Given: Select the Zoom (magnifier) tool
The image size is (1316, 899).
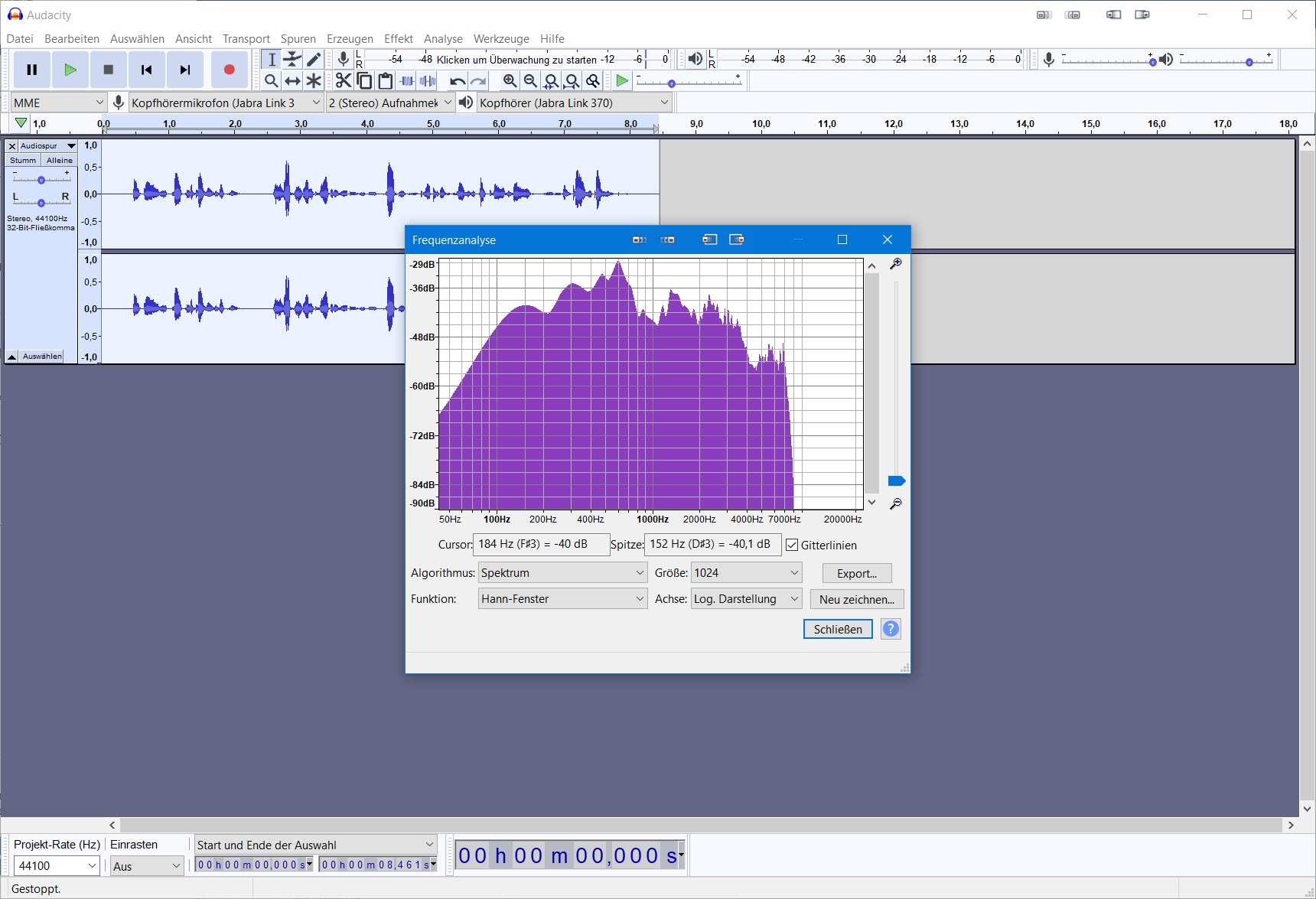Looking at the screenshot, I should [x=272, y=80].
